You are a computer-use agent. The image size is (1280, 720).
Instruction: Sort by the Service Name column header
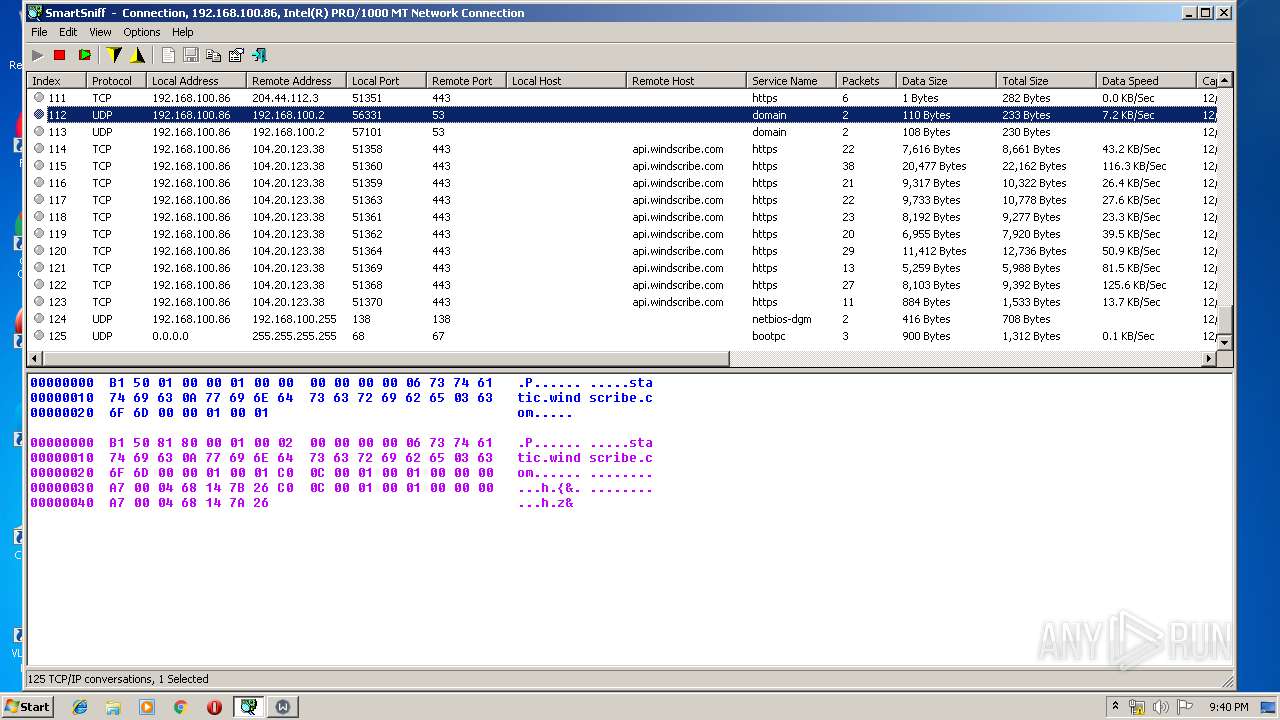[791, 81]
